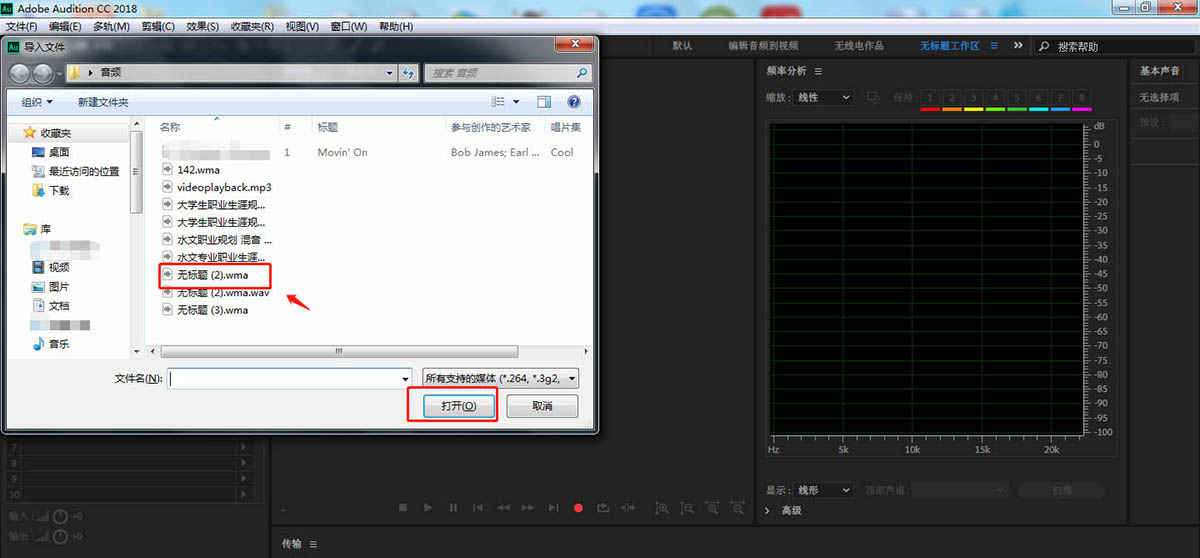The width and height of the screenshot is (1200, 558).
Task: Open Frequency Analysis panel menu icon
Action: pyautogui.click(x=818, y=71)
